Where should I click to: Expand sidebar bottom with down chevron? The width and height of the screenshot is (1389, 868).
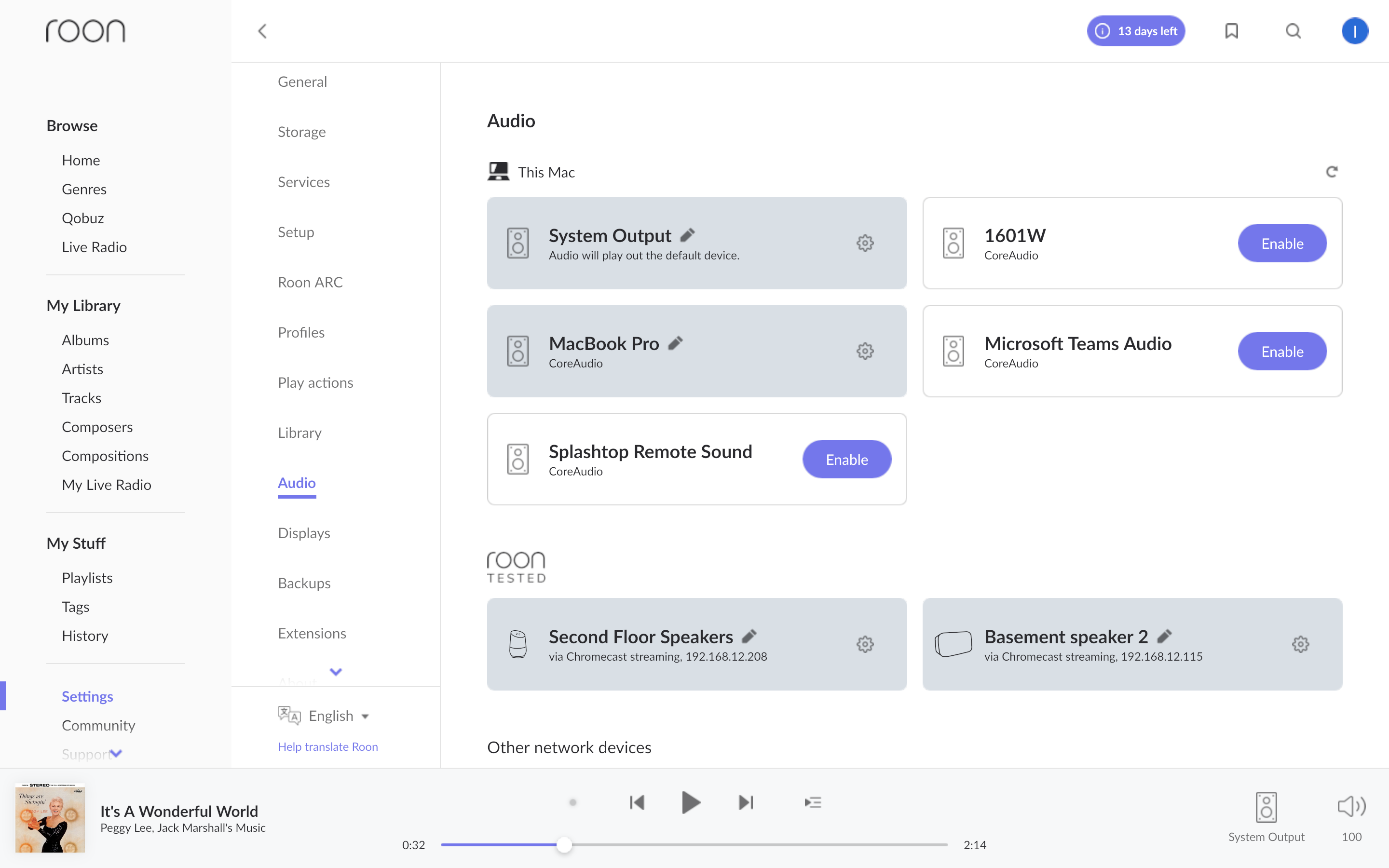(116, 753)
